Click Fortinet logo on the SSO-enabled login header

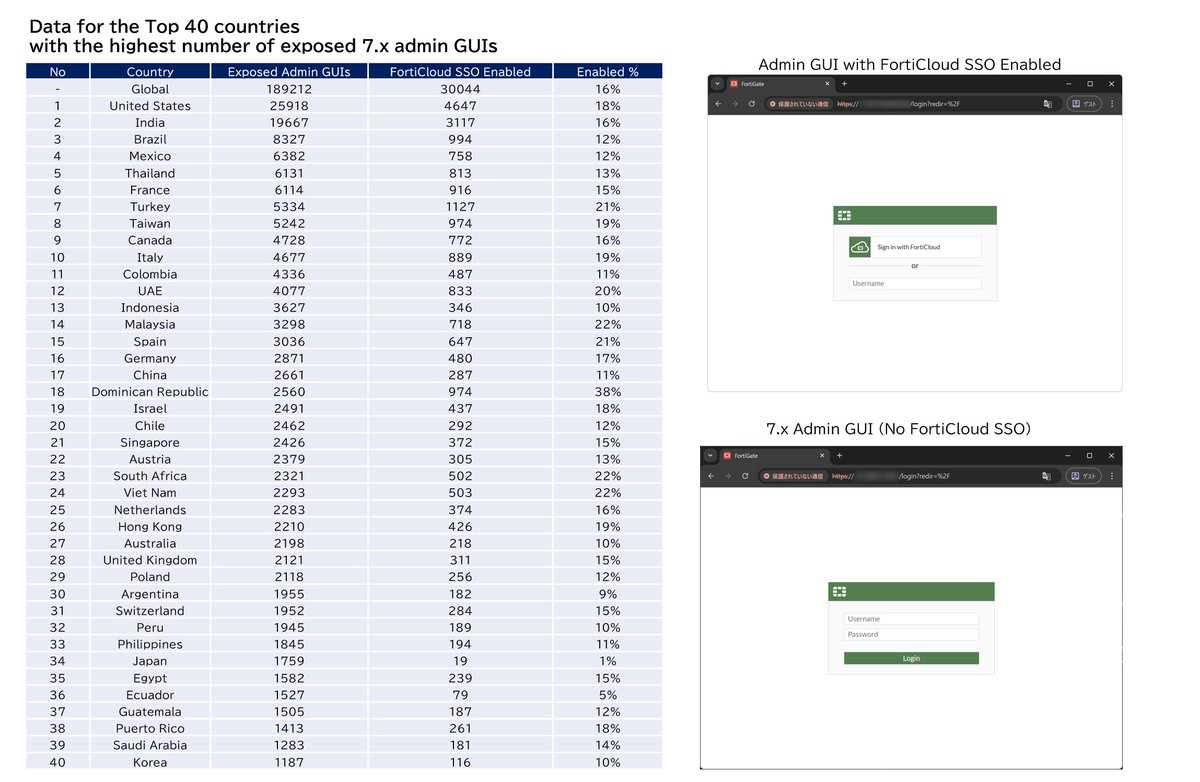[844, 215]
